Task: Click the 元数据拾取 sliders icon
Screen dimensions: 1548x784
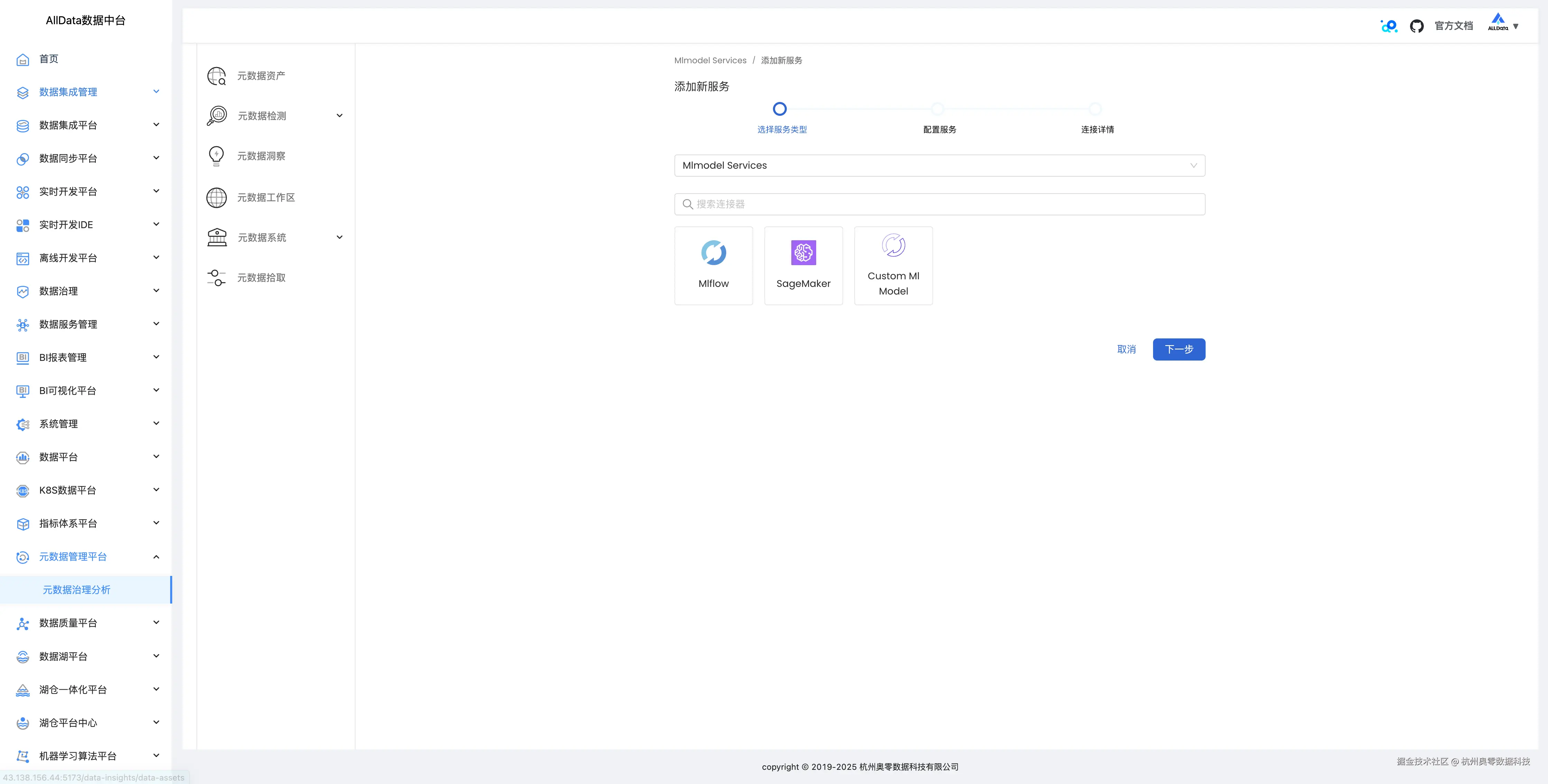Action: coord(216,278)
